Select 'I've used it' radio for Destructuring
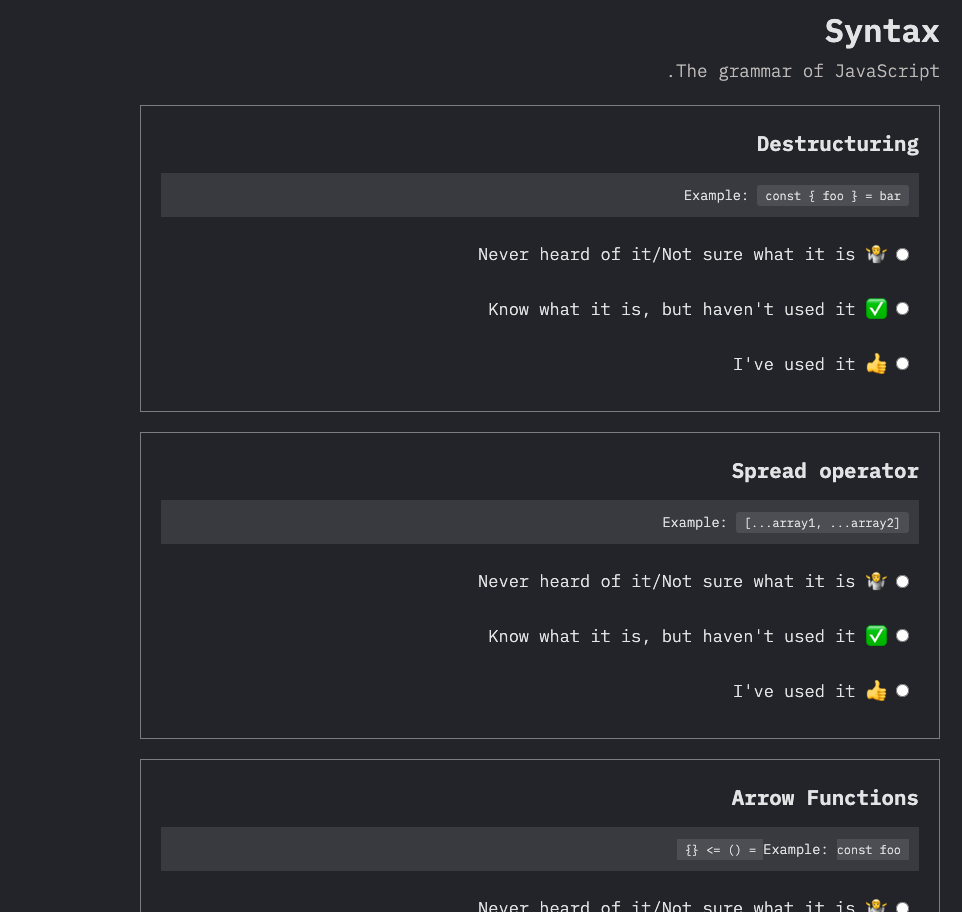The width and height of the screenshot is (962, 912). click(x=902, y=364)
